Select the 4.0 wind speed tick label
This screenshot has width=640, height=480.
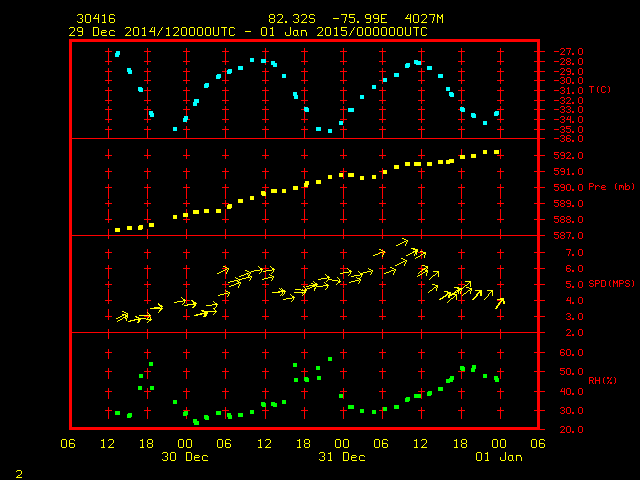pos(574,301)
